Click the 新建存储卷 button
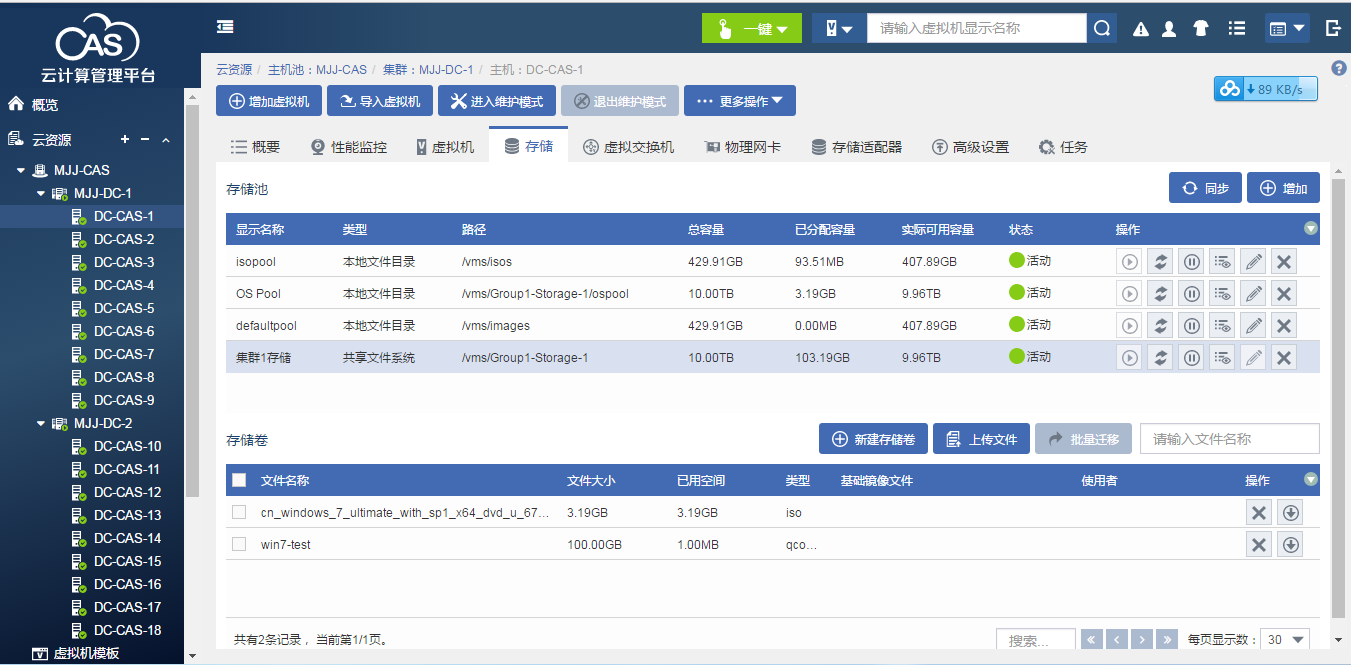The height and width of the screenshot is (665, 1351). tap(874, 439)
